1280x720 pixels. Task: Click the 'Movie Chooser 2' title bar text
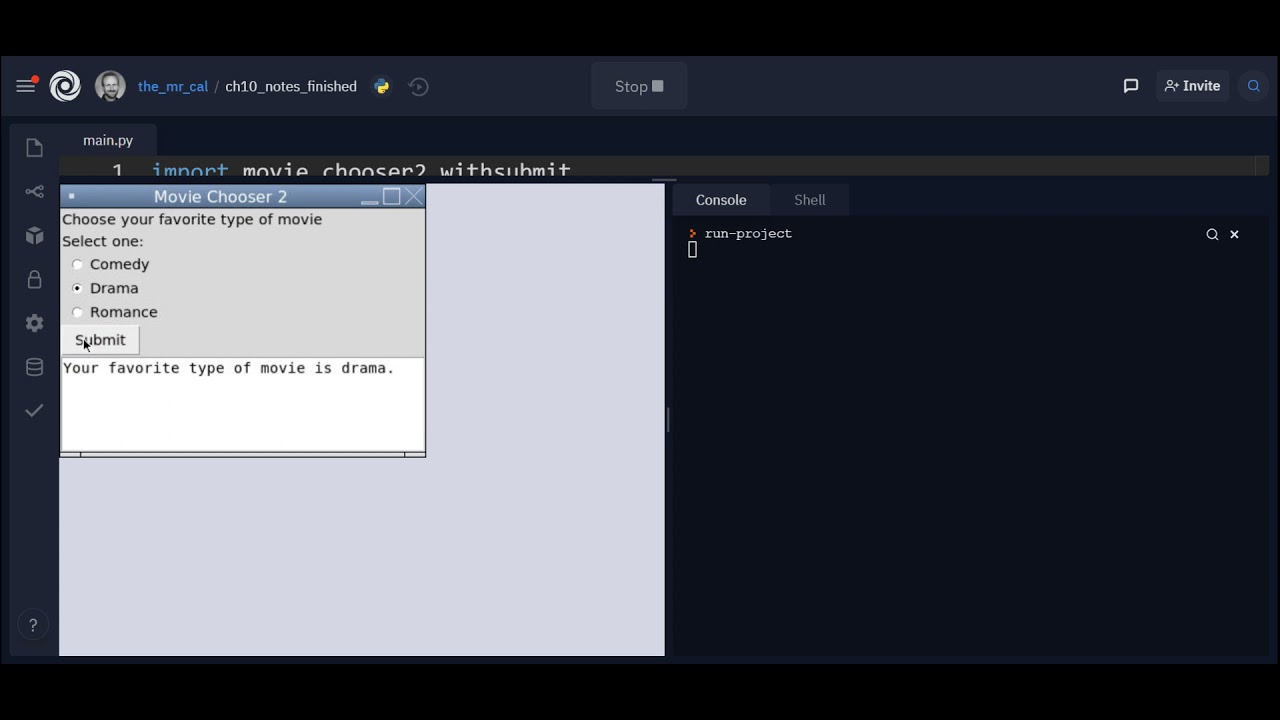pyautogui.click(x=220, y=197)
